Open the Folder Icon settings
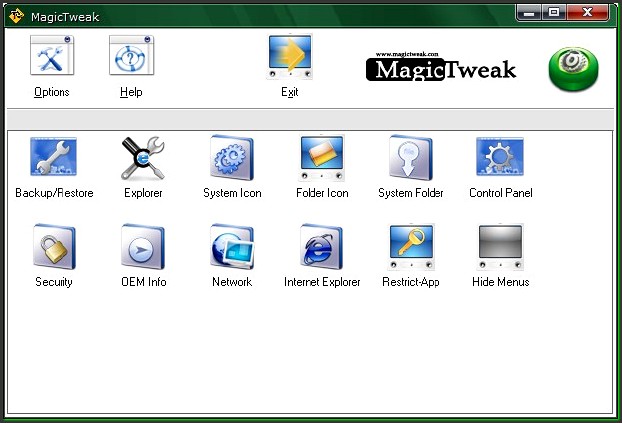622x423 pixels. tap(322, 158)
